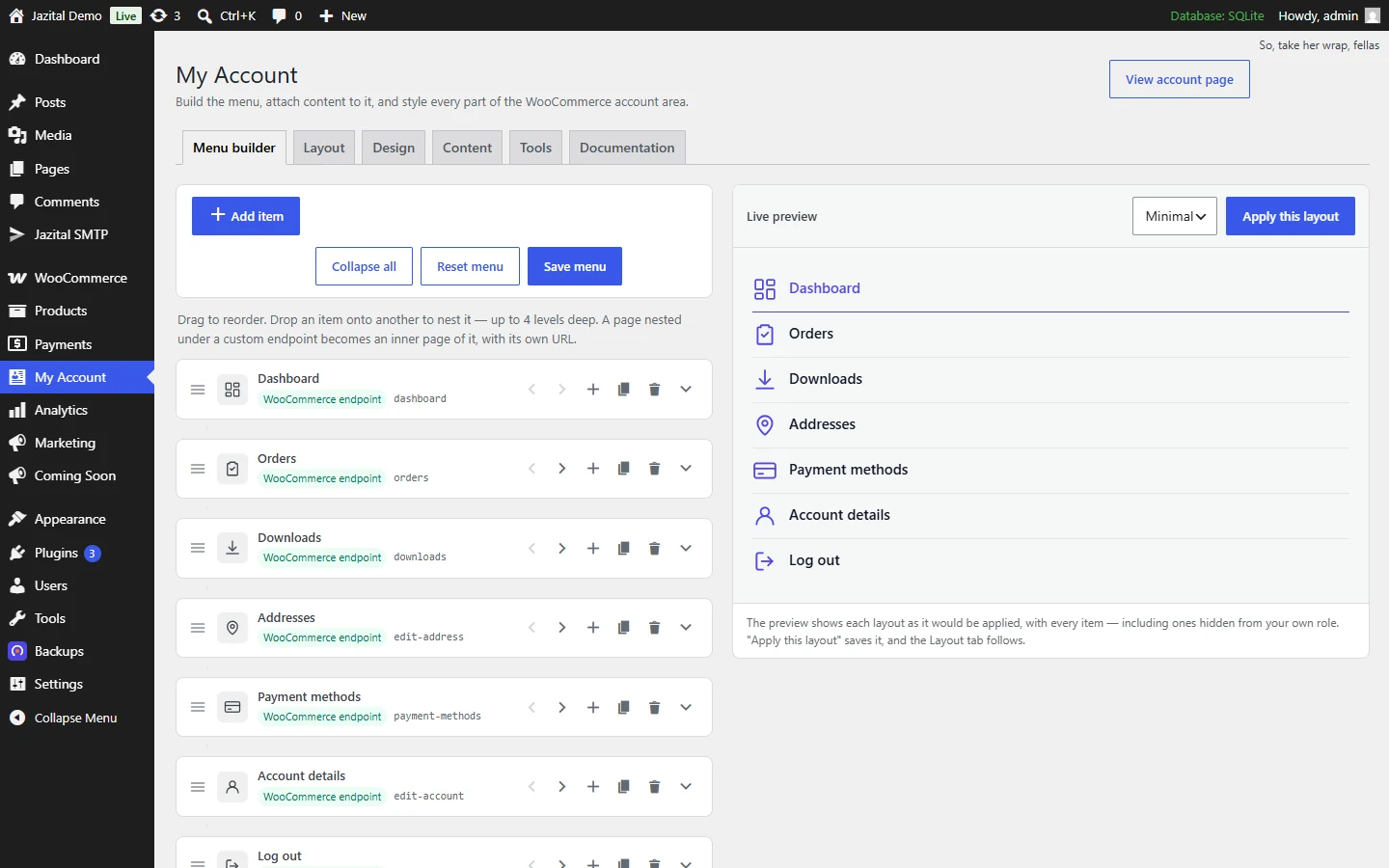Open View account page link

[1180, 79]
